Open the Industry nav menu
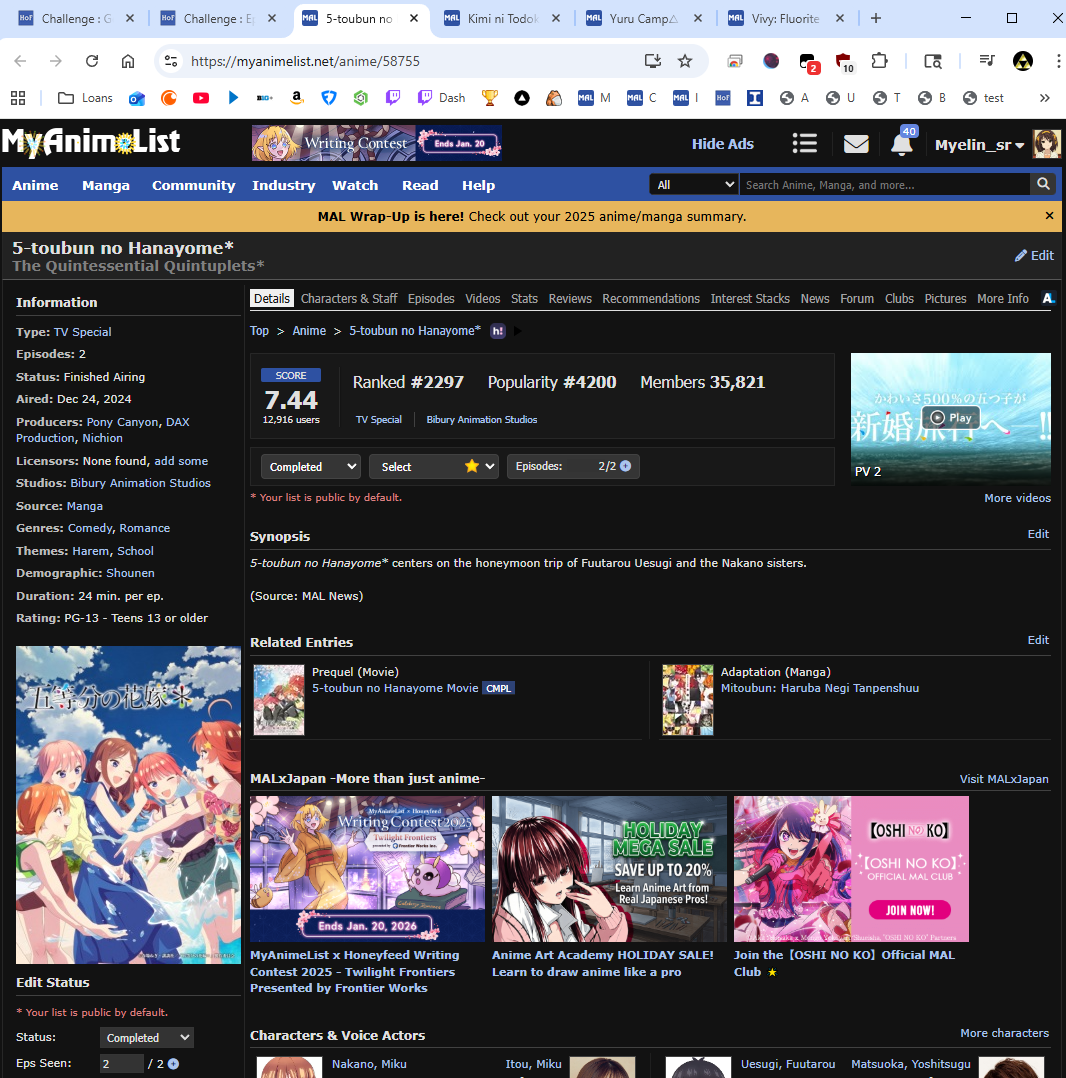The height and width of the screenshot is (1078, 1066). point(283,185)
